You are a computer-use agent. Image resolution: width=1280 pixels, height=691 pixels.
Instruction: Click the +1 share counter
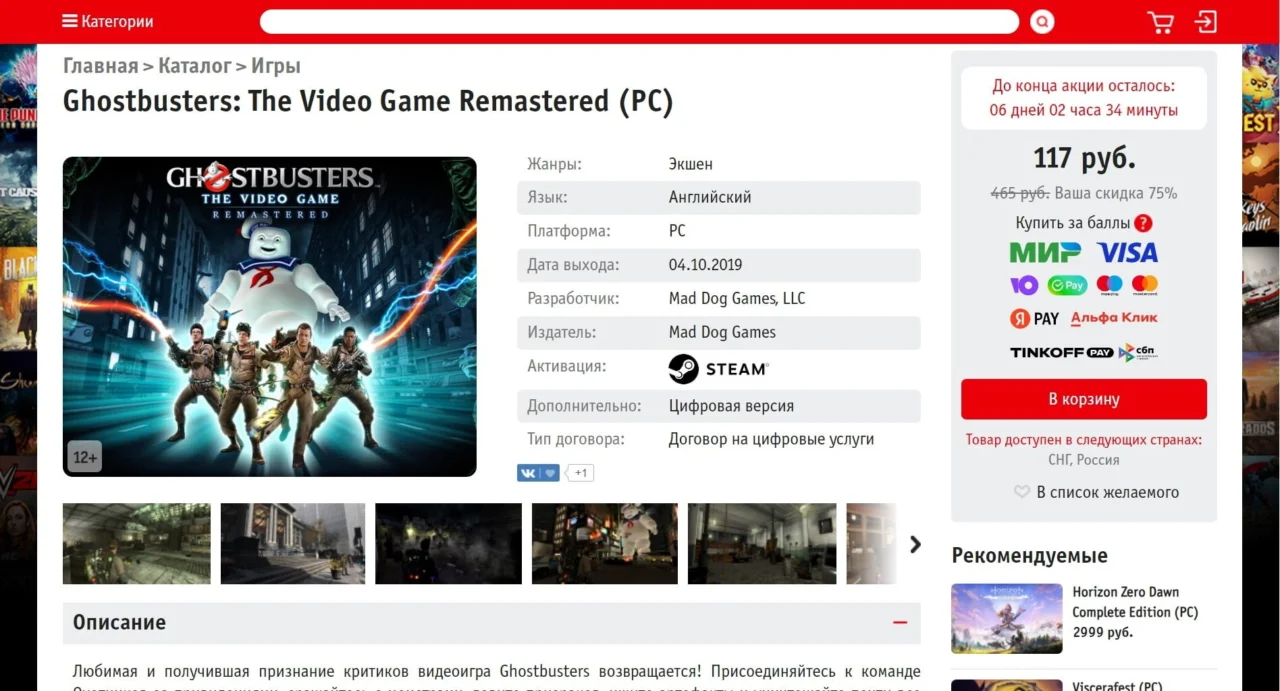point(581,473)
